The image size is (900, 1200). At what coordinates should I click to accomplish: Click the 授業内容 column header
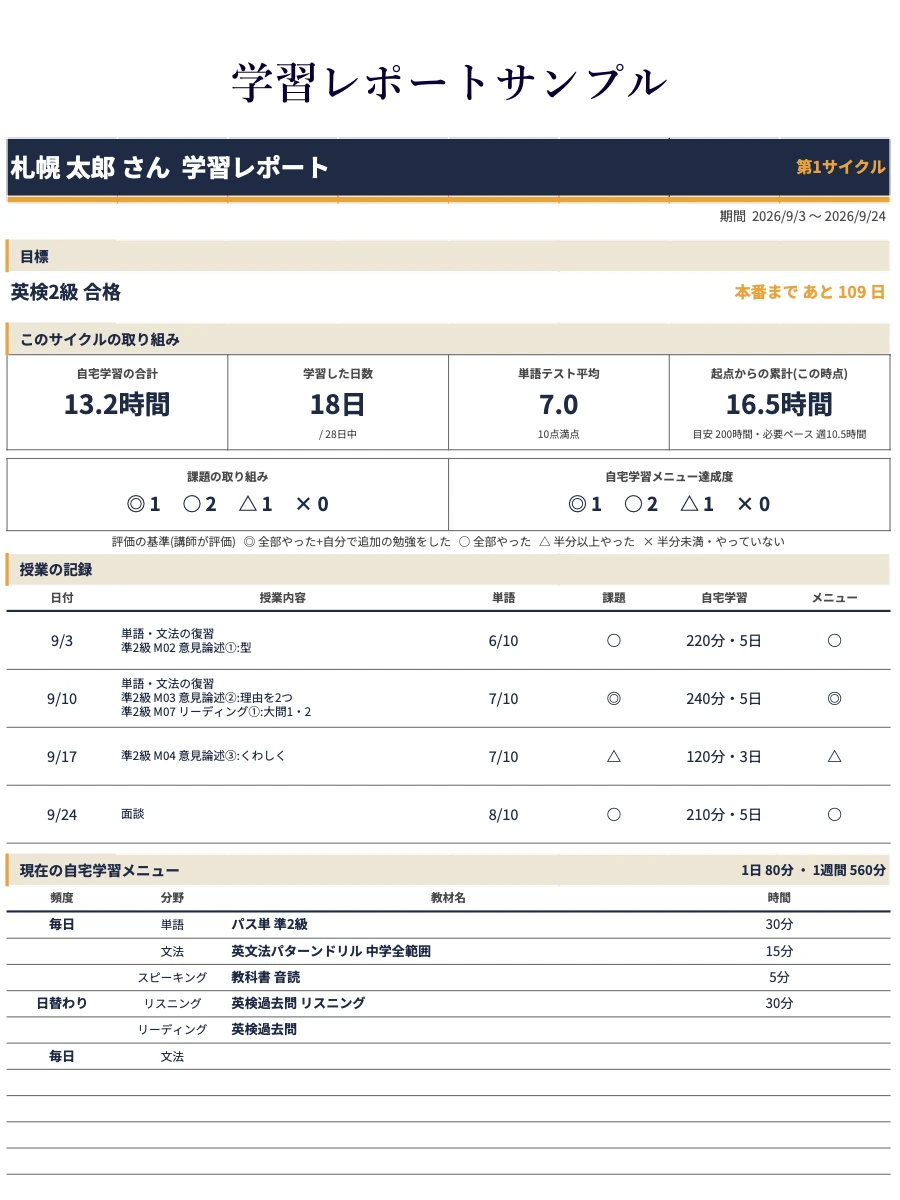click(x=283, y=598)
